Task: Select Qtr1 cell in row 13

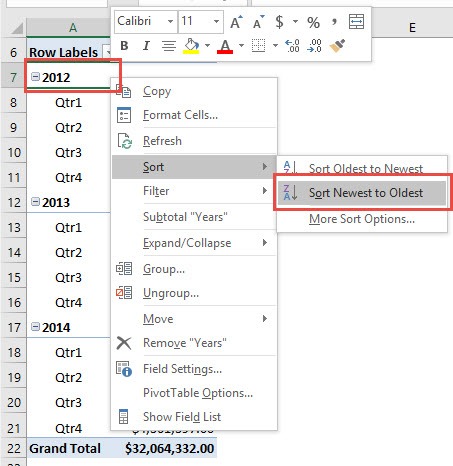Action: click(68, 227)
